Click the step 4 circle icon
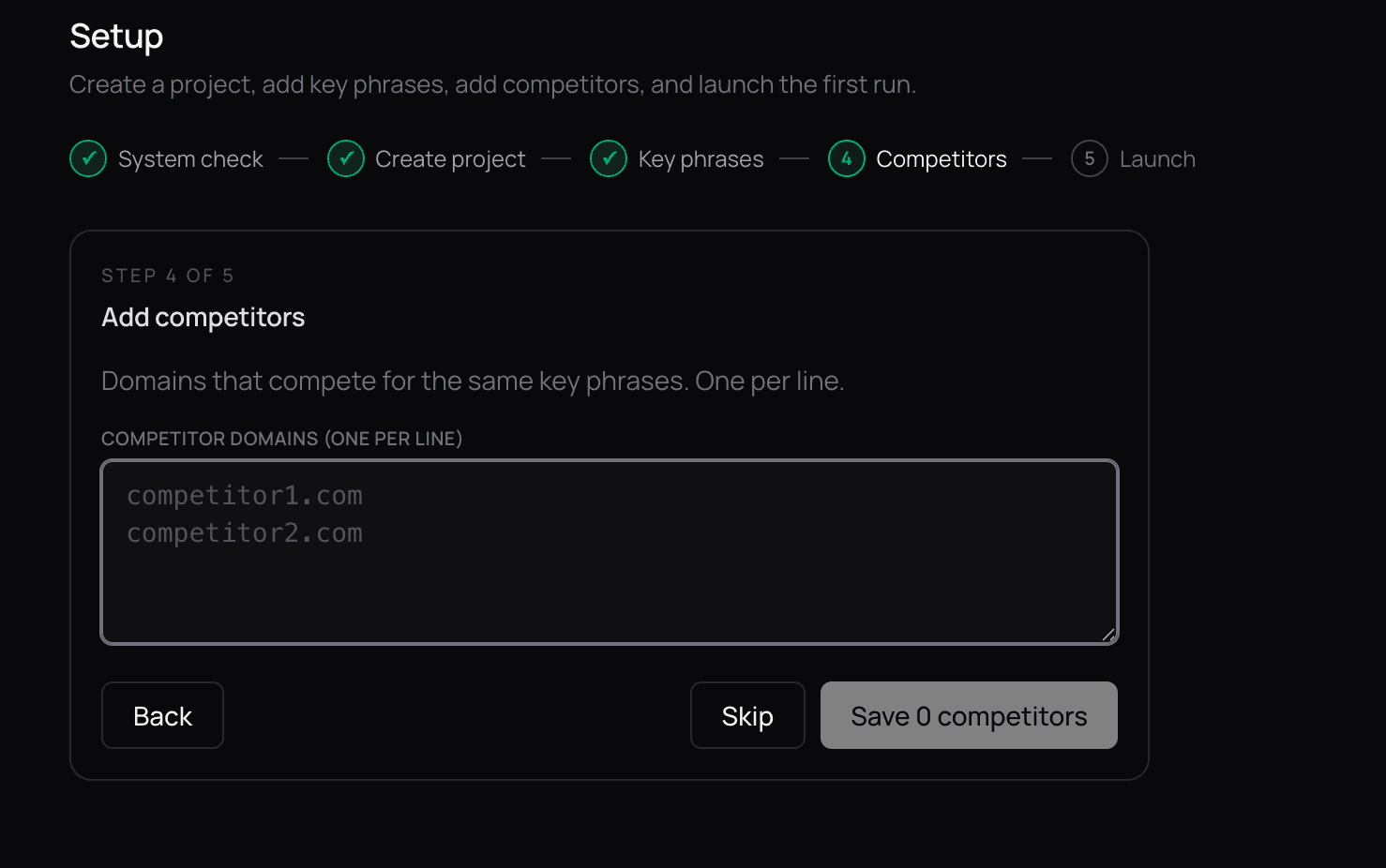The image size is (1386, 868). [x=847, y=159]
